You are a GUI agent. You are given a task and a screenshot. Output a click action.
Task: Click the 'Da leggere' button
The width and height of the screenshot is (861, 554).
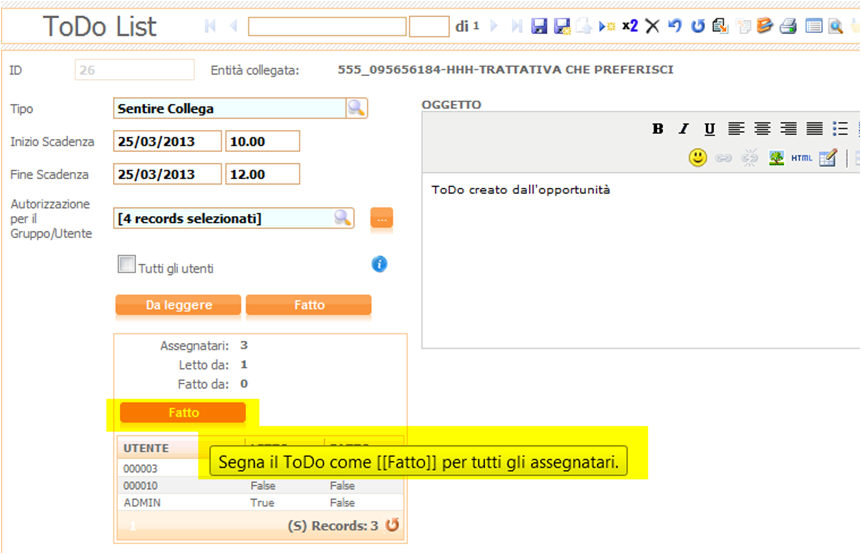coord(178,305)
